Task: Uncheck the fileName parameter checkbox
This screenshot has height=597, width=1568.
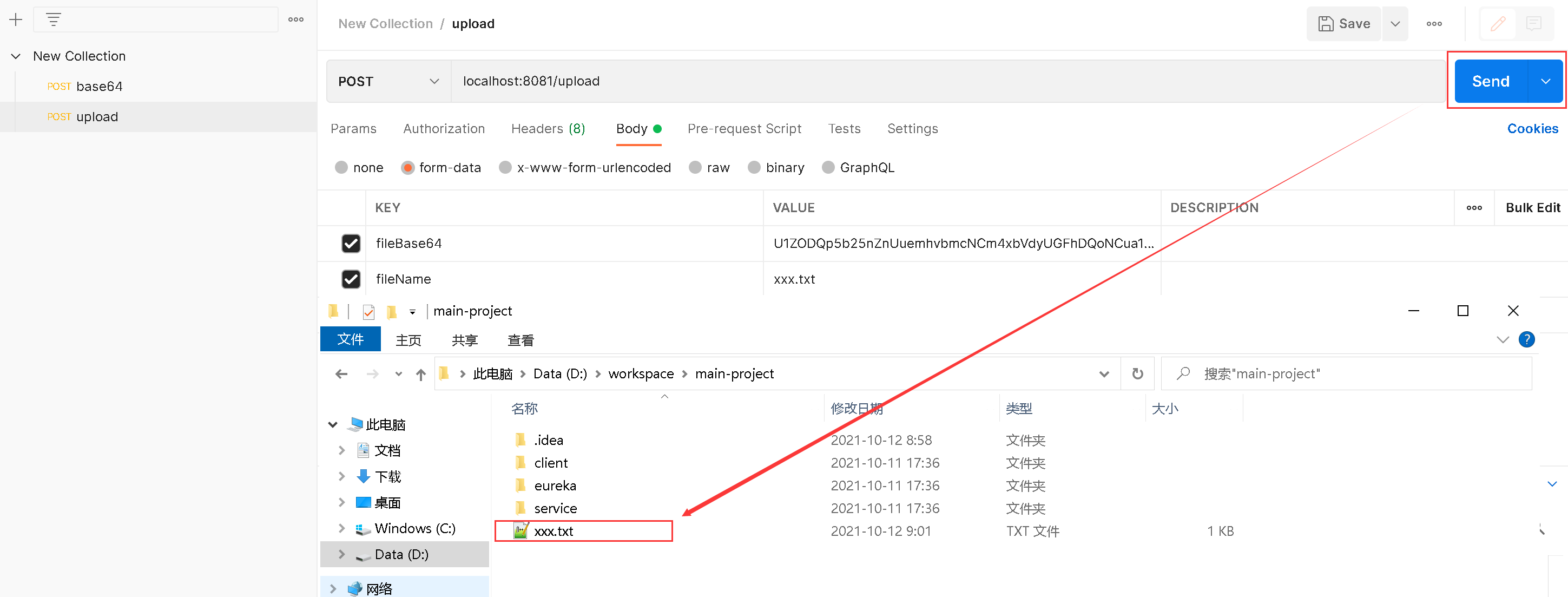Action: (x=351, y=279)
